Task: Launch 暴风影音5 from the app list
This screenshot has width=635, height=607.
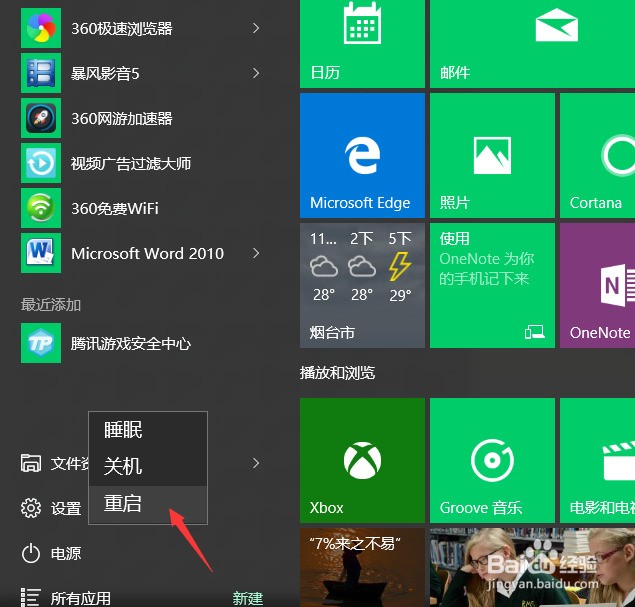Action: [x=142, y=73]
